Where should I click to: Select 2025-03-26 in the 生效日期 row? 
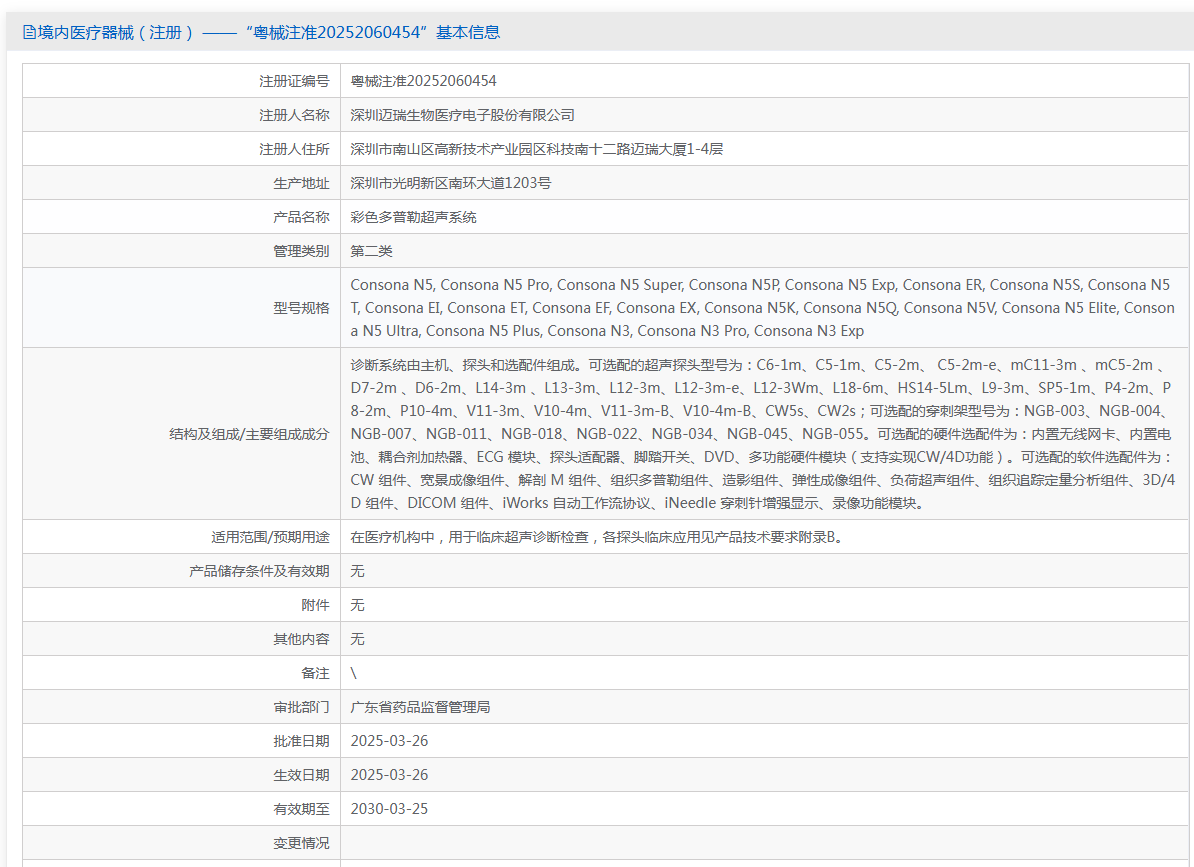389,775
